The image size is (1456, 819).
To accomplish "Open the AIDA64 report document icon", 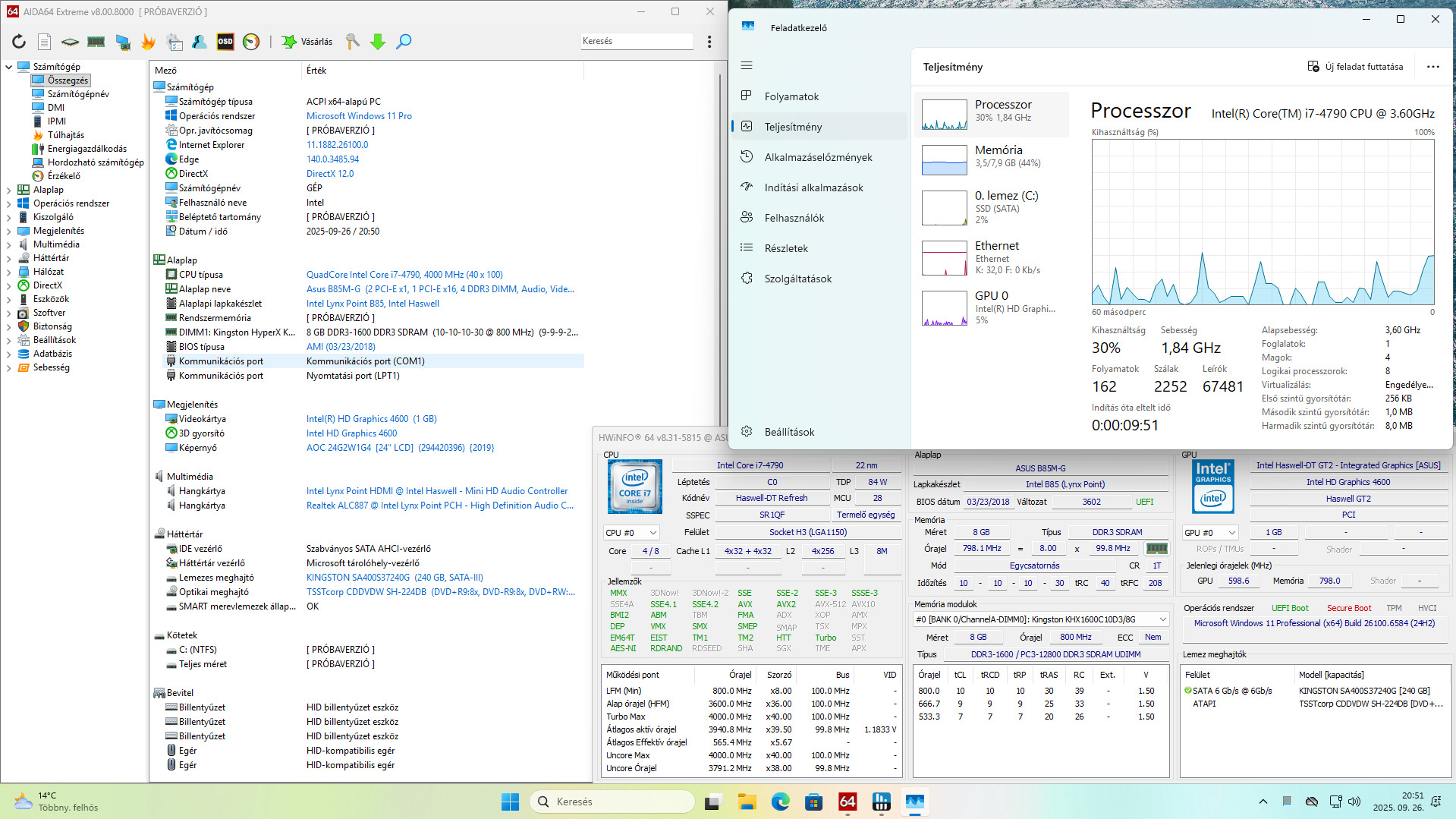I will point(45,42).
